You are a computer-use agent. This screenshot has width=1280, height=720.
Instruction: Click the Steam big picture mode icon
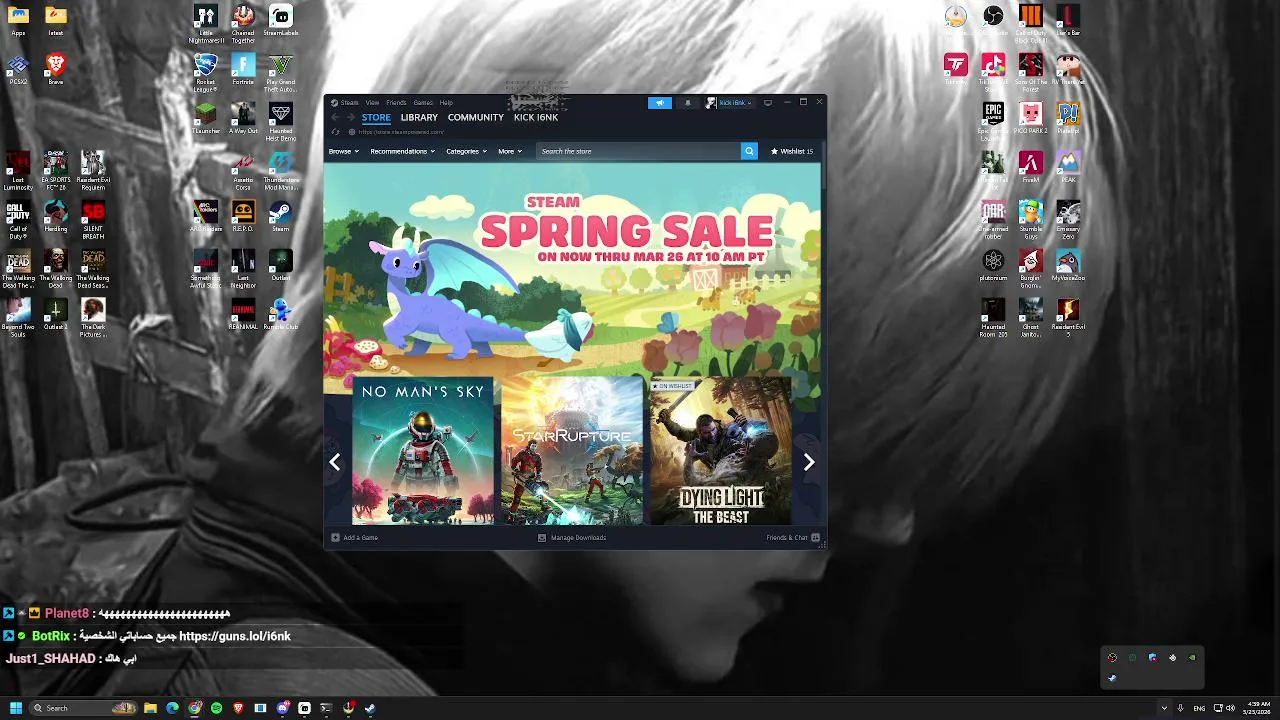767,102
